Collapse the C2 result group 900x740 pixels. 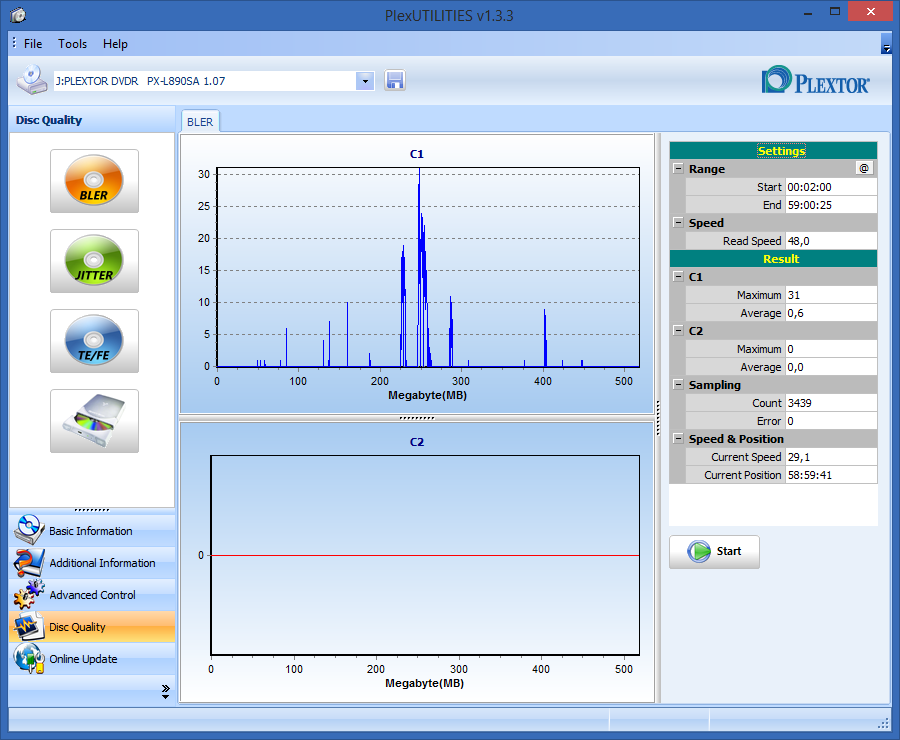[678, 331]
